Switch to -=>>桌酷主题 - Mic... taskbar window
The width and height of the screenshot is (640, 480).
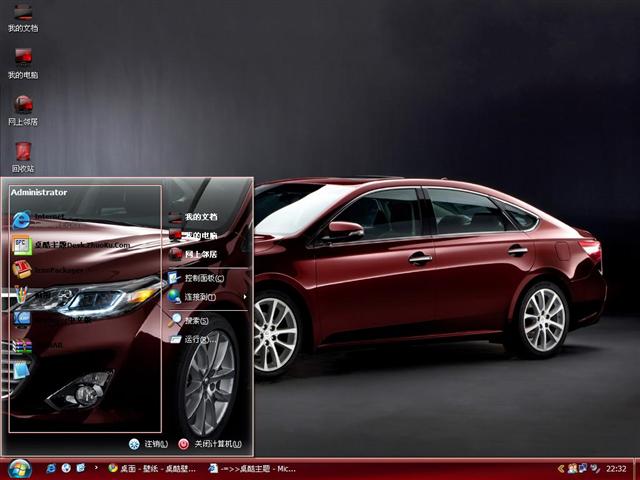pyautogui.click(x=252, y=469)
